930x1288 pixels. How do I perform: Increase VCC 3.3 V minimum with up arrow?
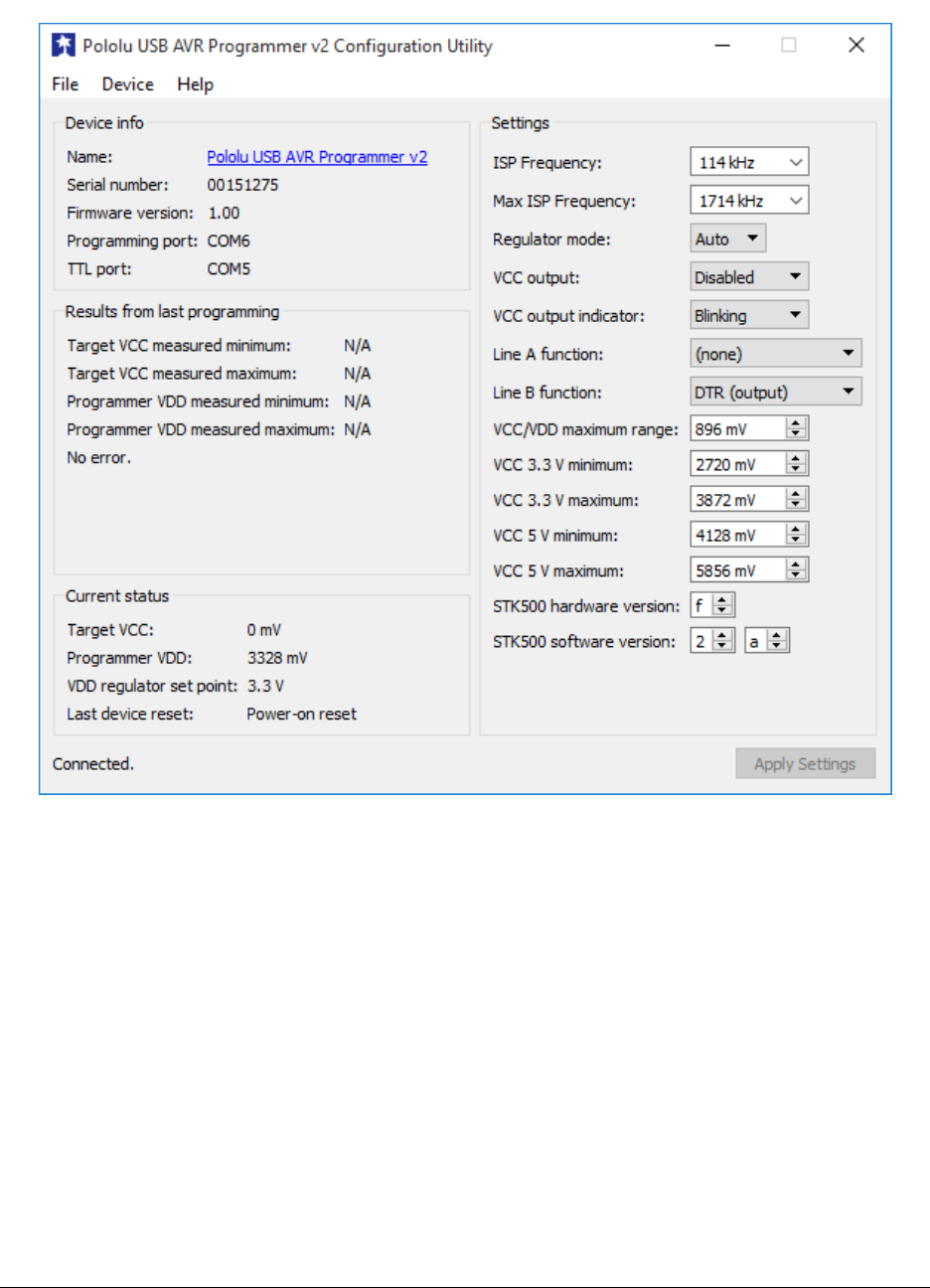click(x=796, y=458)
